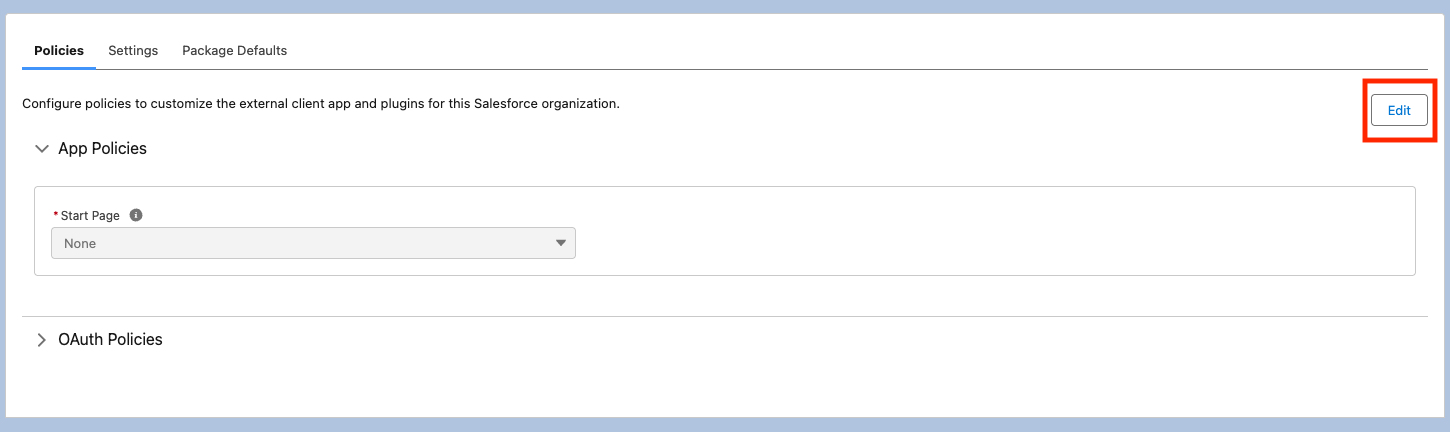Open the Settings tab
Viewport: 1450px width, 432px height.
click(133, 50)
